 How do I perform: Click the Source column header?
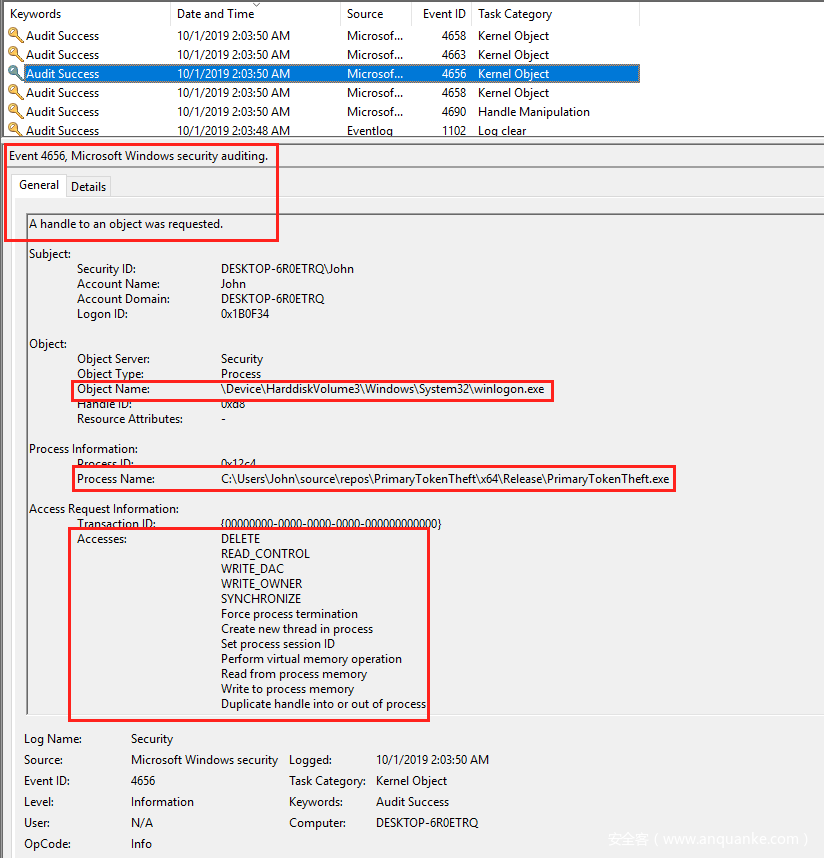pyautogui.click(x=365, y=14)
